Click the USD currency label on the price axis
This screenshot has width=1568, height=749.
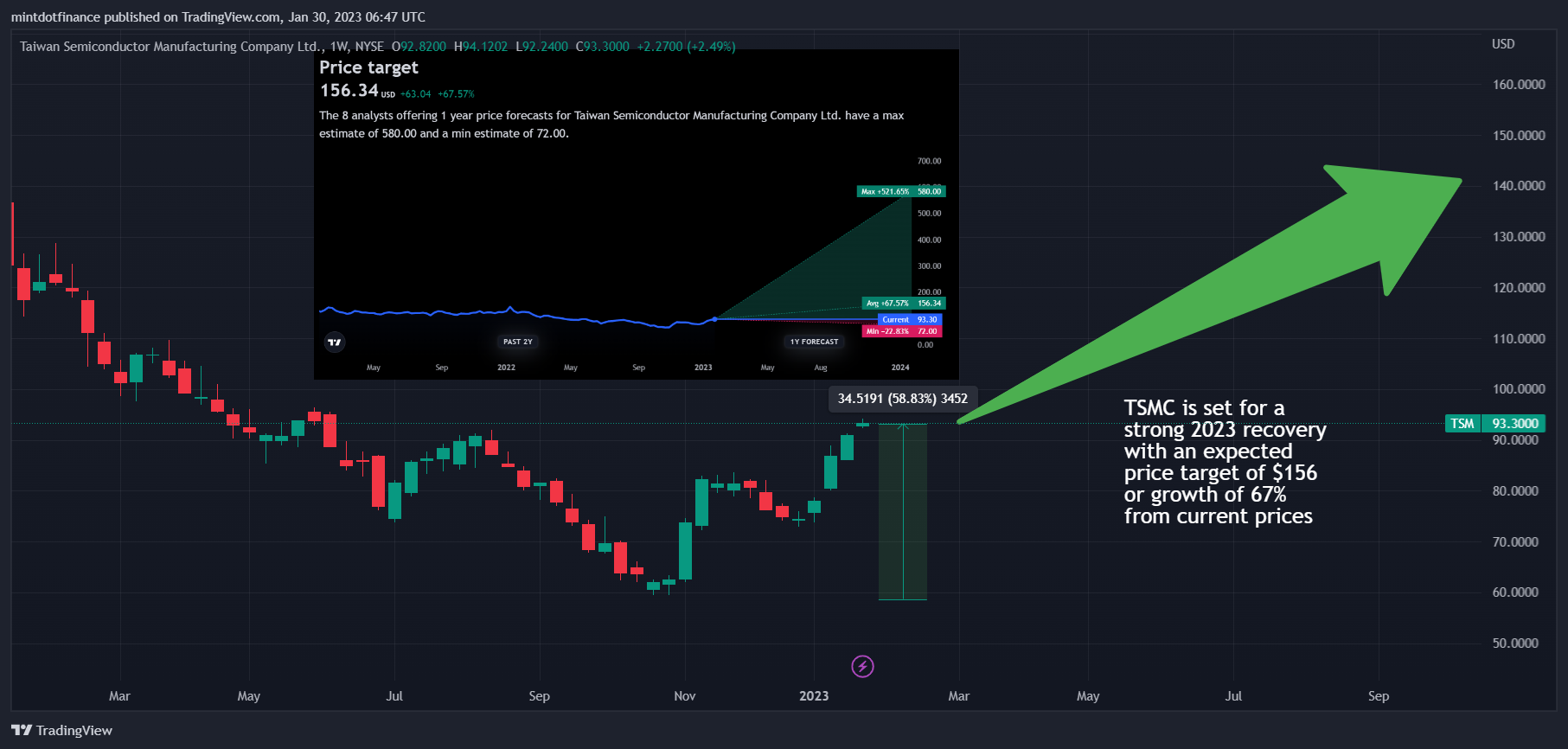tap(1503, 44)
